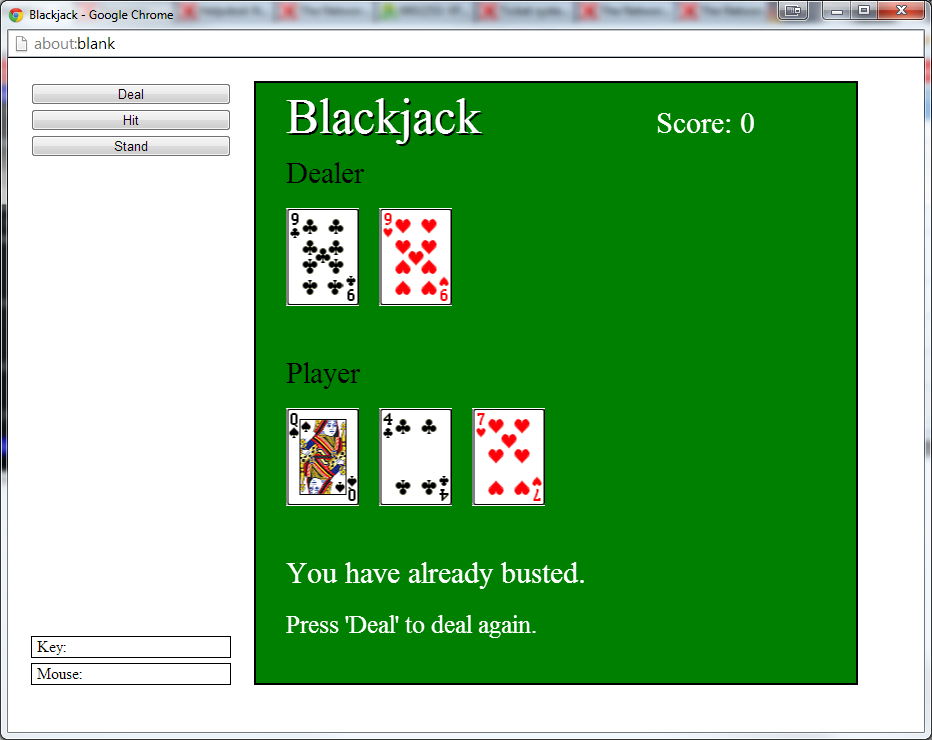
Task: Click the Blackjack title heading
Action: click(x=384, y=118)
